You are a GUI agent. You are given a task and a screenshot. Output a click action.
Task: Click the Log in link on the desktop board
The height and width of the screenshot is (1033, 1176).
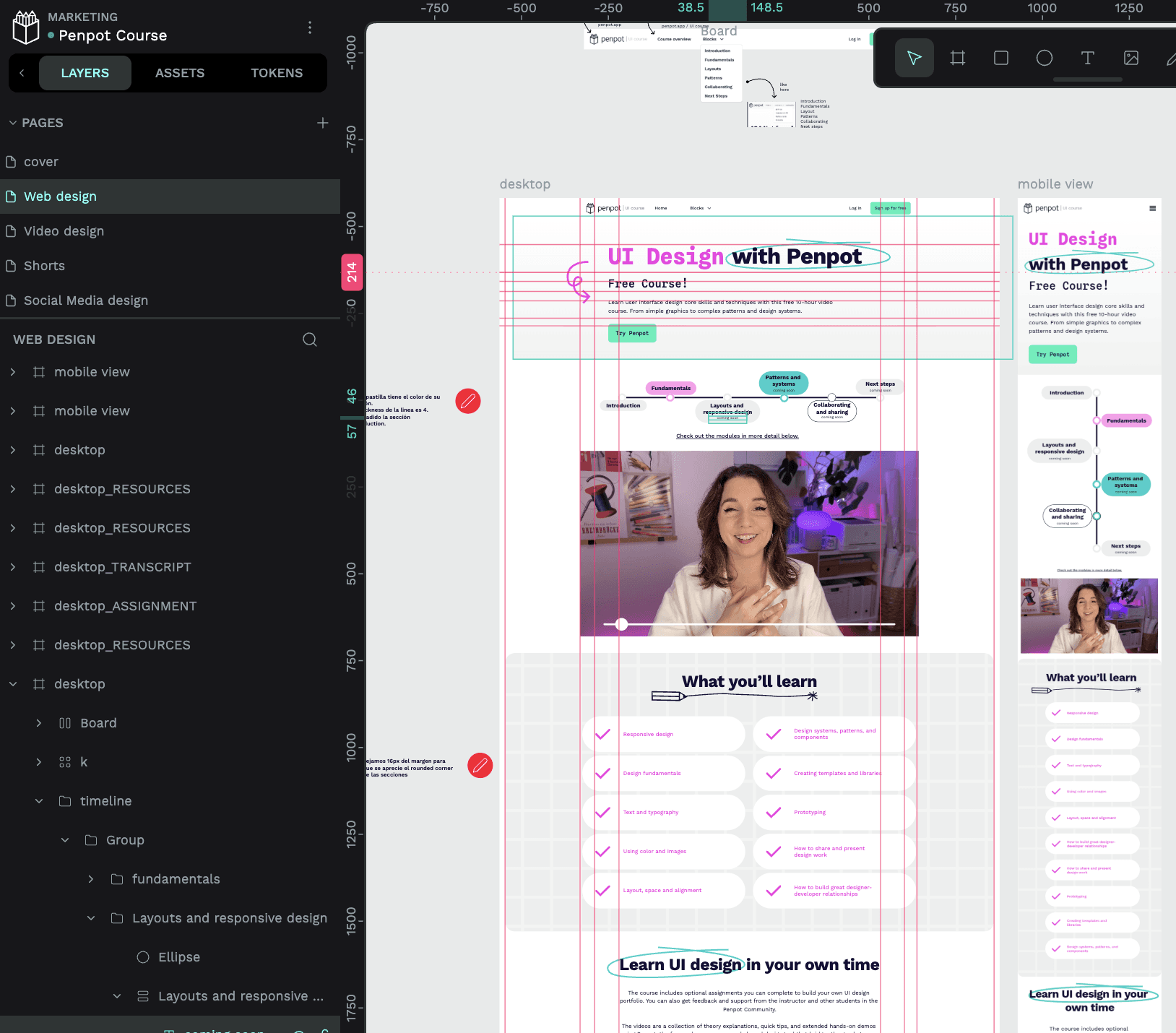tap(855, 208)
